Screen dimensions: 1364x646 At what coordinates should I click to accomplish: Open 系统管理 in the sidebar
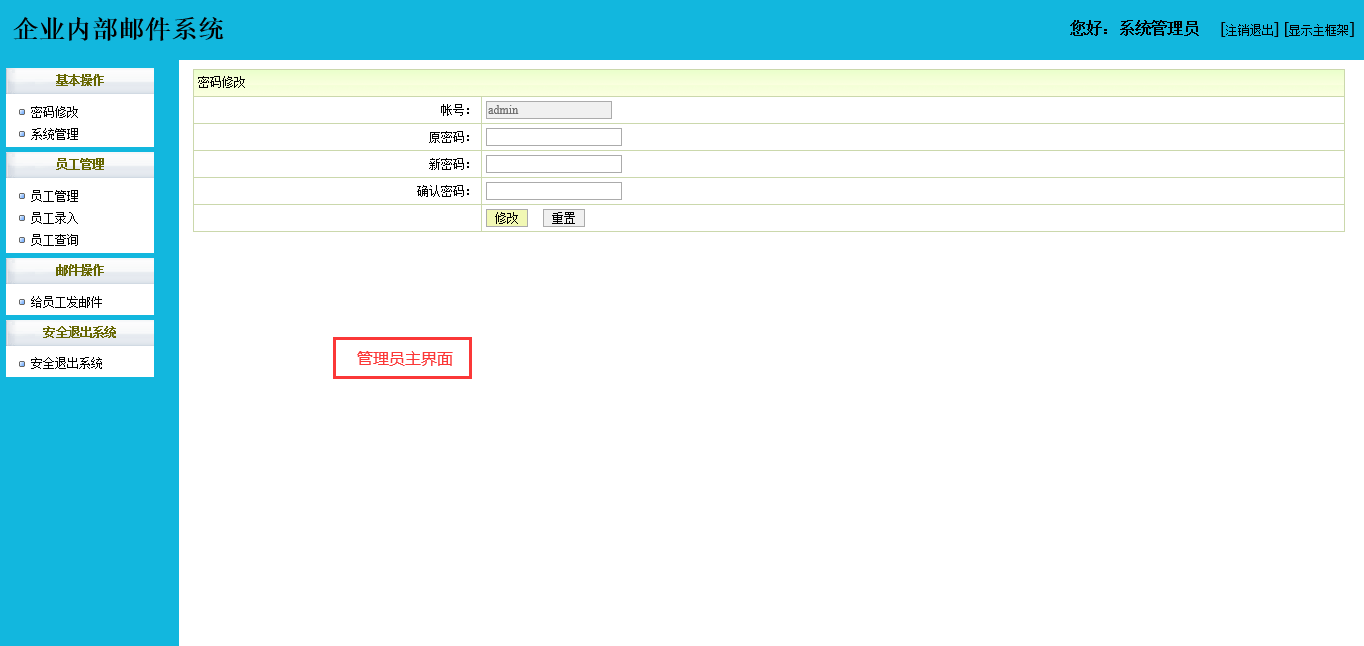[x=54, y=134]
